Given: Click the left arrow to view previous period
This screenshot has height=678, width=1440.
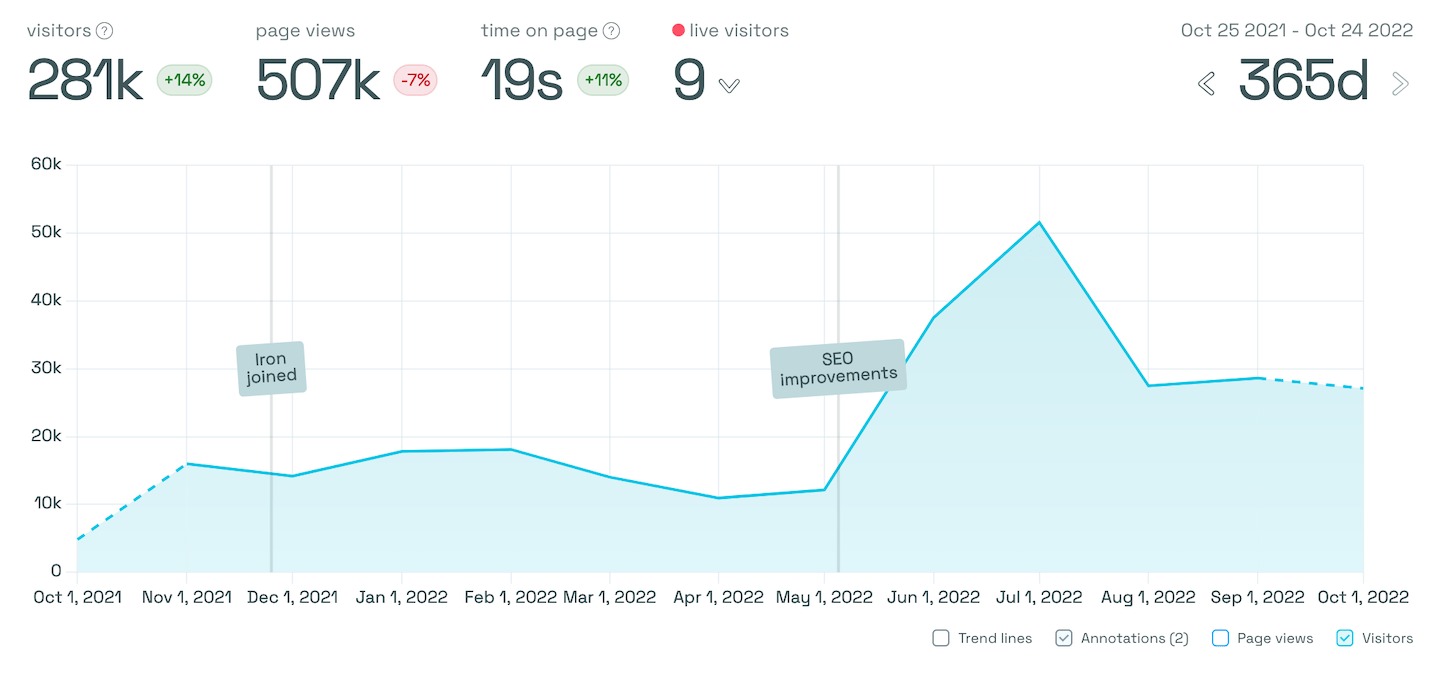Looking at the screenshot, I should tap(1206, 84).
